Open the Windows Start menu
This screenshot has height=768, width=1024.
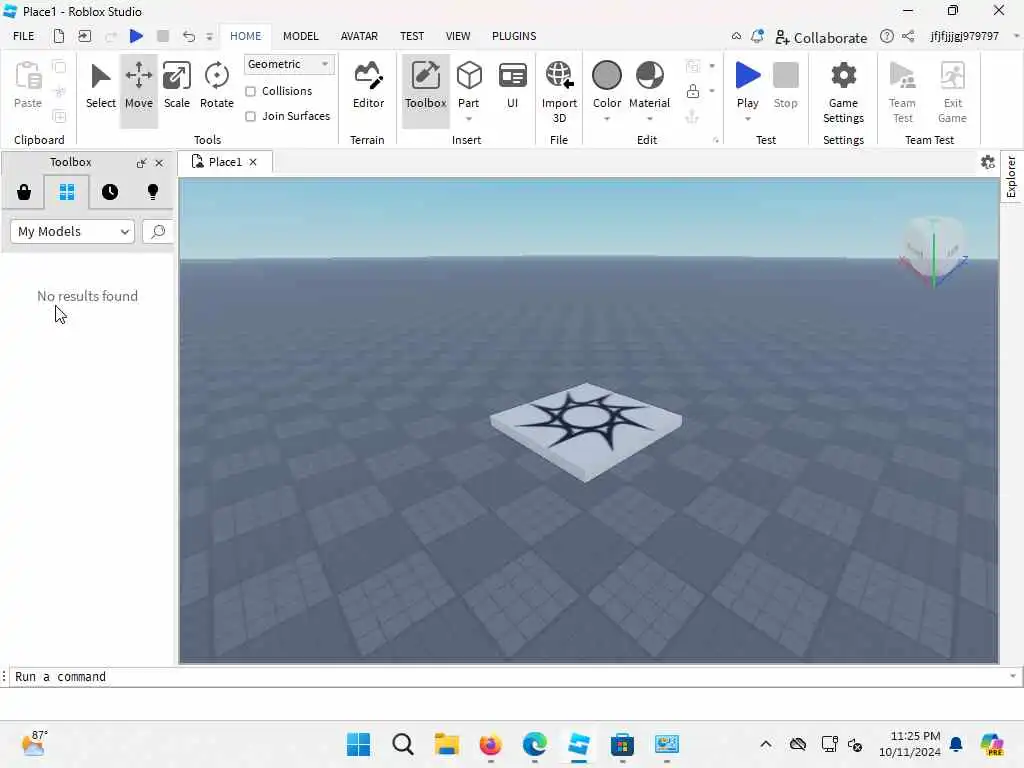[x=358, y=744]
